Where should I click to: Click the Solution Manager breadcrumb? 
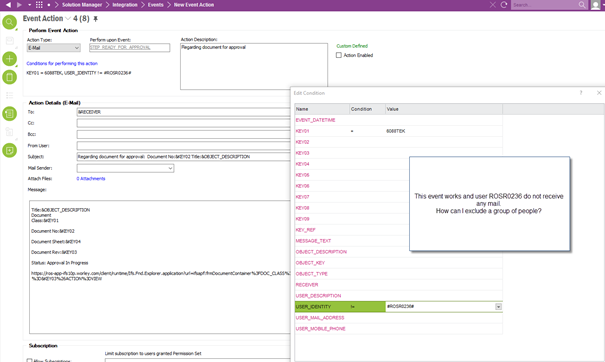point(82,5)
